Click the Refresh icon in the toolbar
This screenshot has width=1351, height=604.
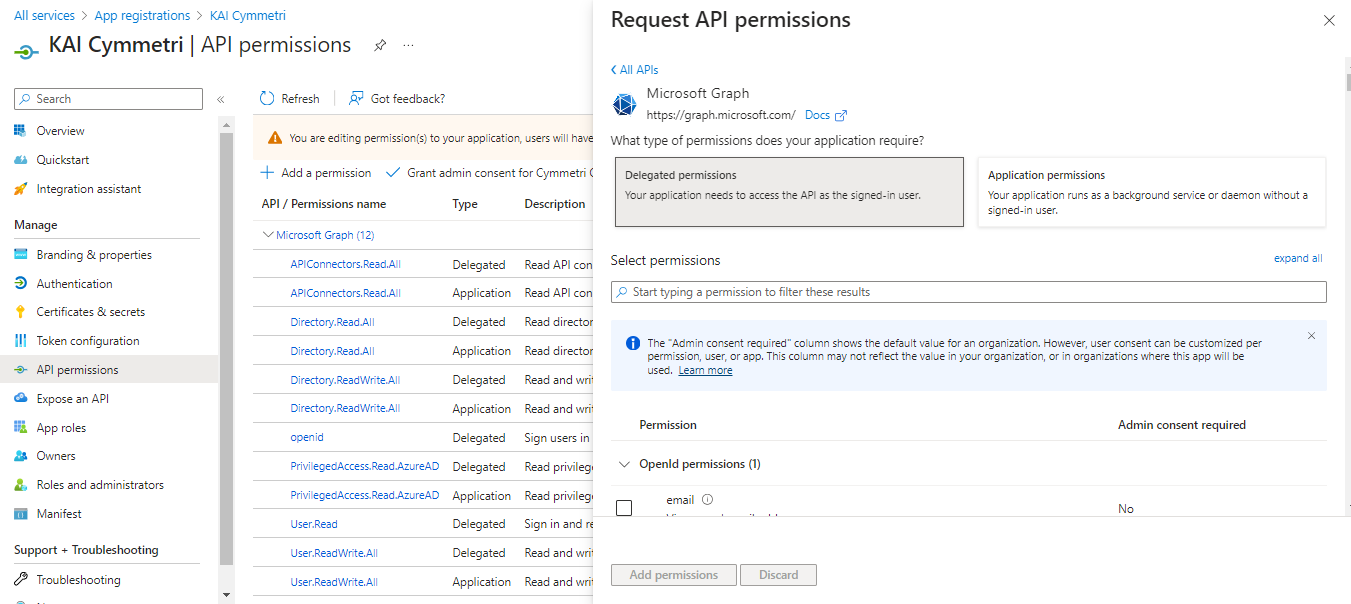[267, 99]
